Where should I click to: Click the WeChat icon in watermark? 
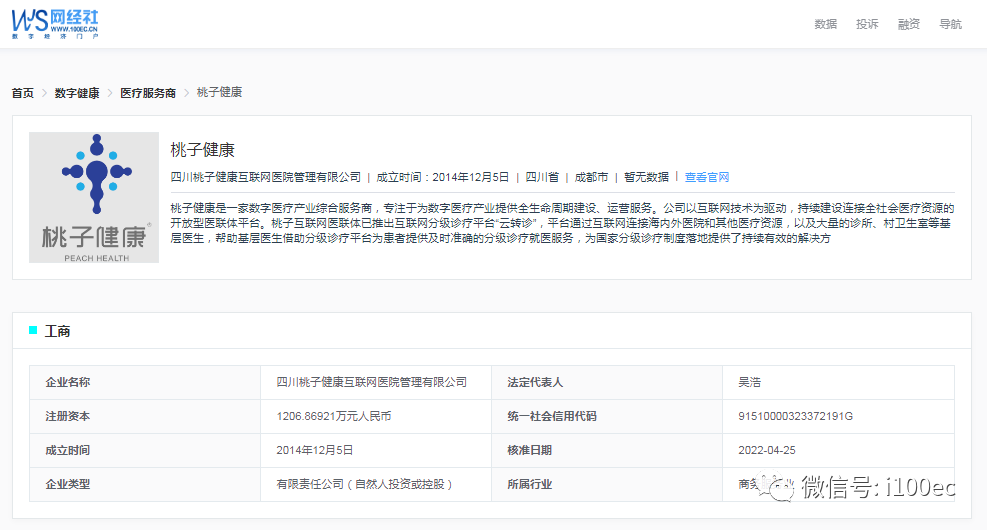coord(777,487)
